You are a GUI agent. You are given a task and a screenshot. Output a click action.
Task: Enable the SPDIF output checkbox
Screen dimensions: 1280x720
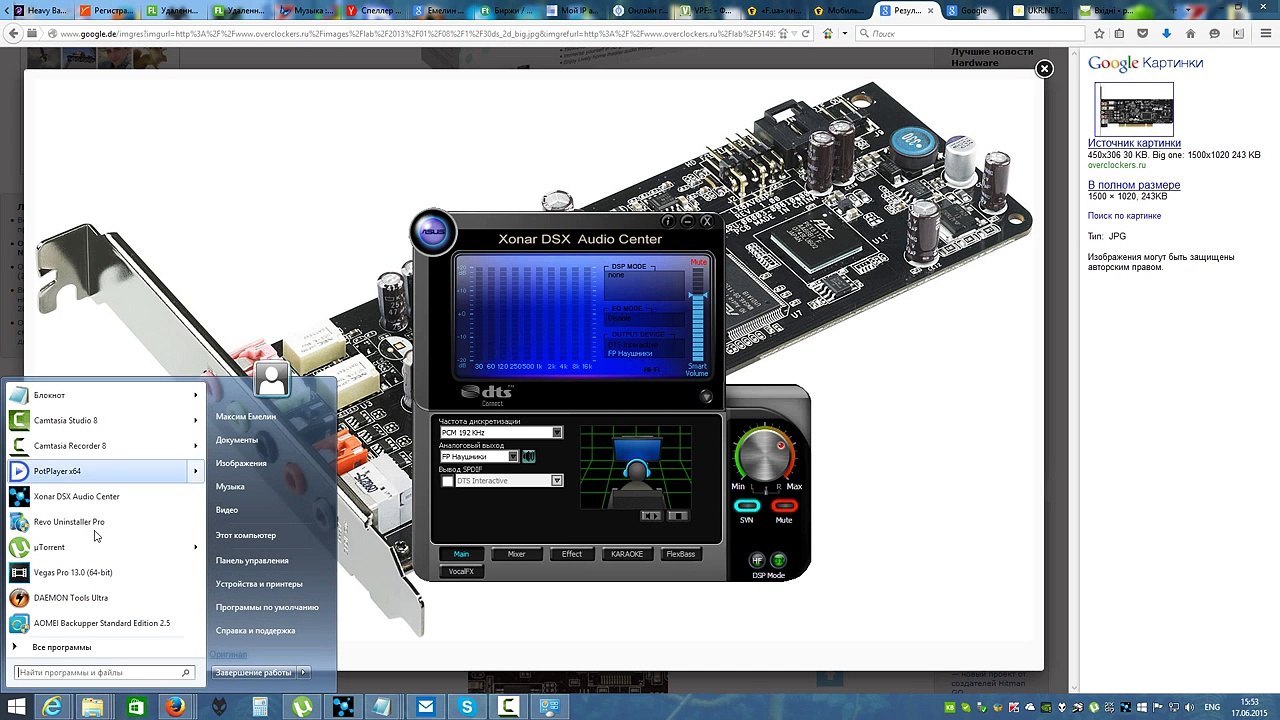click(447, 481)
